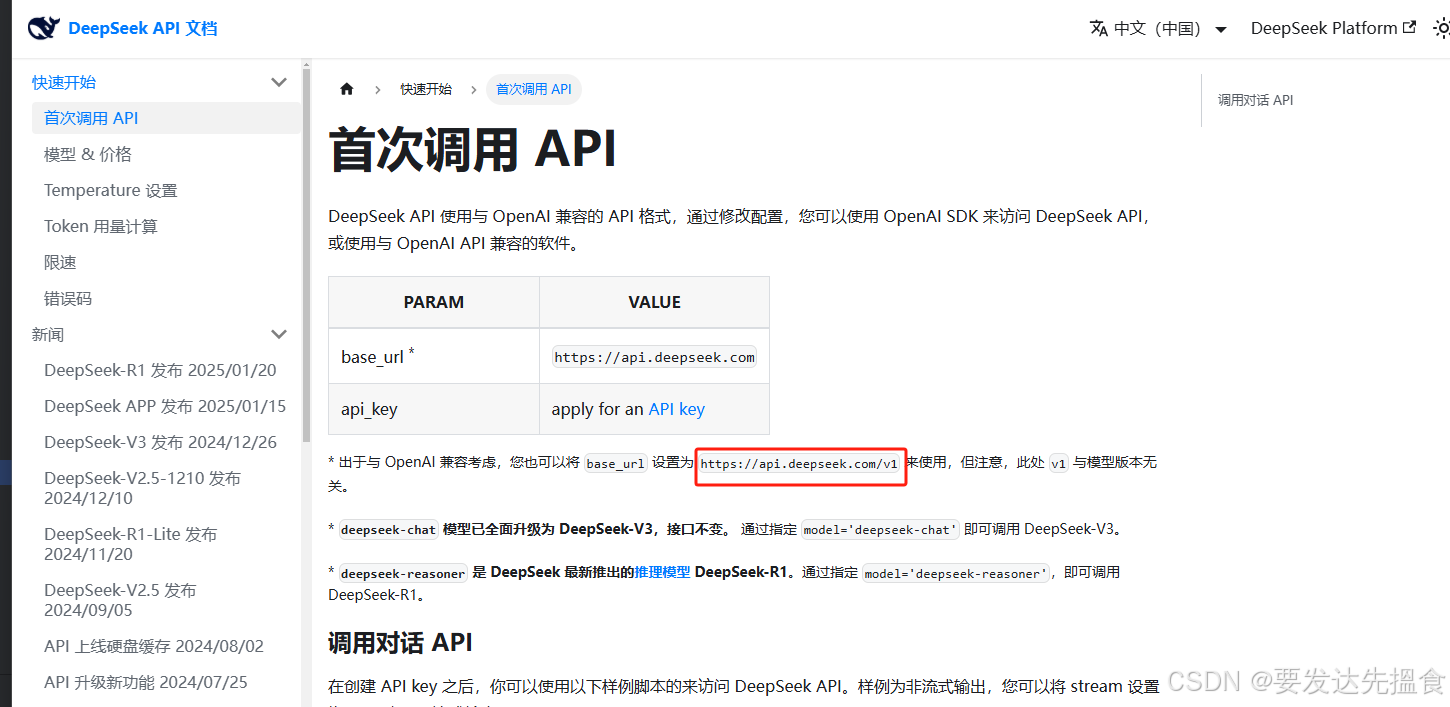Open API 上线硬盘缓存 2024/08/02 news

(154, 646)
